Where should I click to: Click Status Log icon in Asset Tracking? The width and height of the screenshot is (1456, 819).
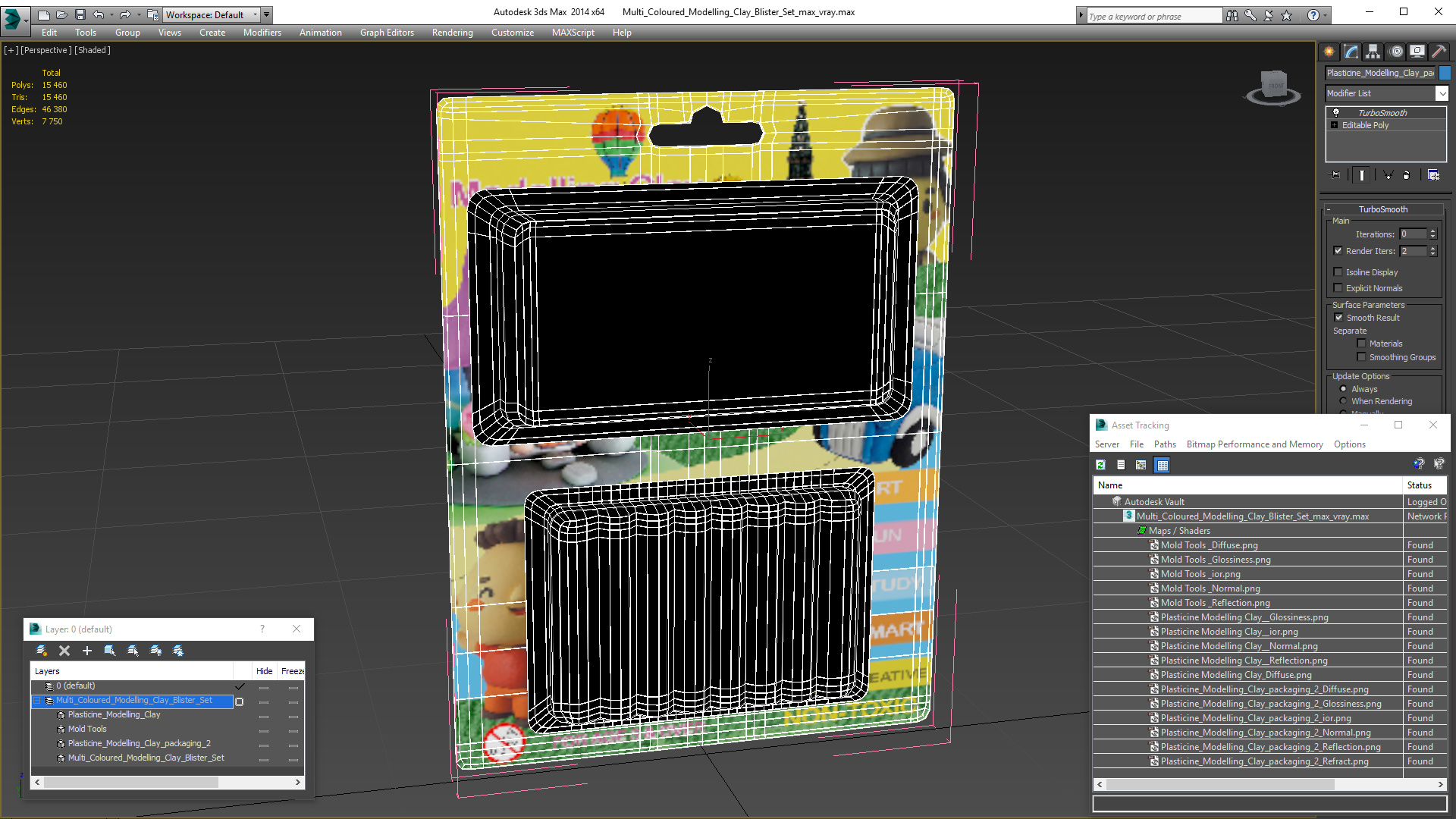1121,465
